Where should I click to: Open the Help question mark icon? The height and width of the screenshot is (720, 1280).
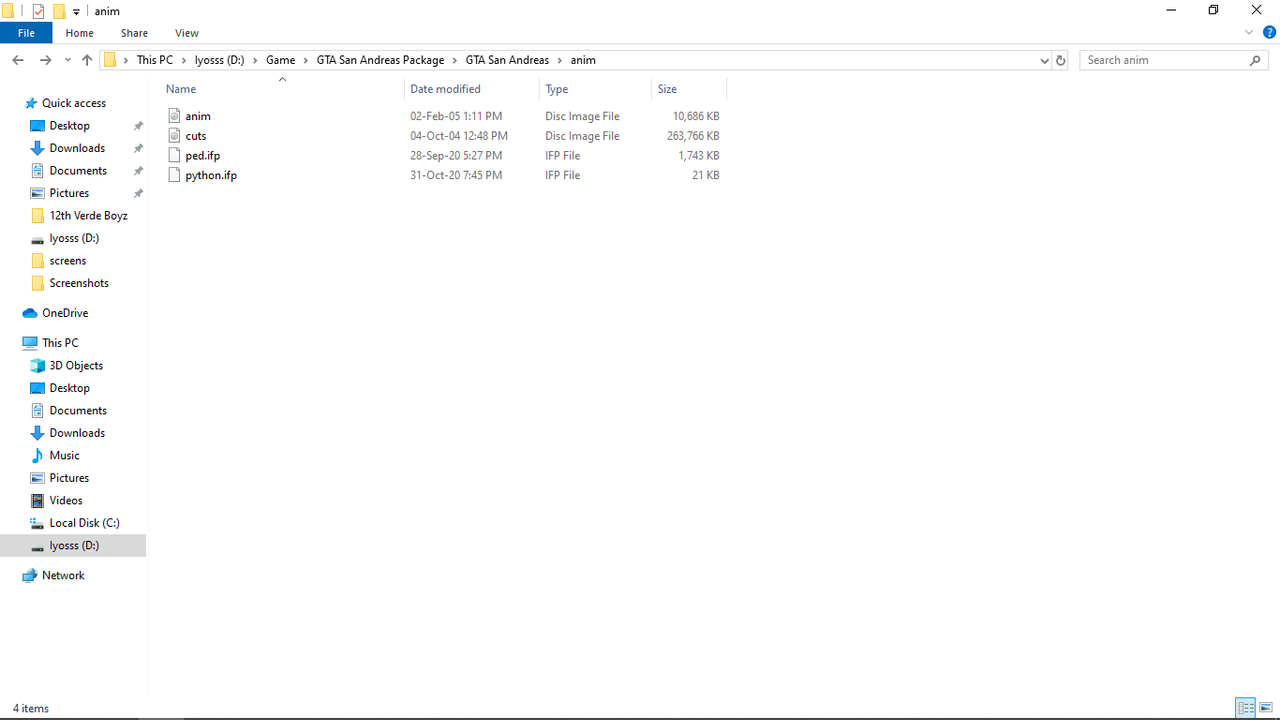tap(1269, 33)
